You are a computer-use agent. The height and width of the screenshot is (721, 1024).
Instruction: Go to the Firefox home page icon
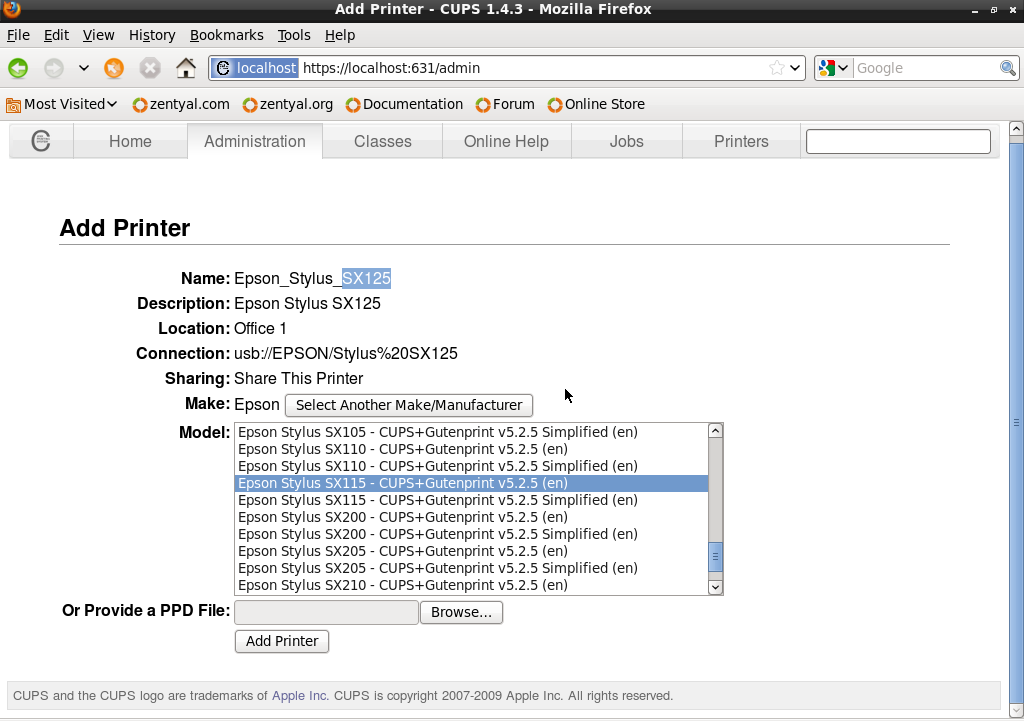[185, 68]
